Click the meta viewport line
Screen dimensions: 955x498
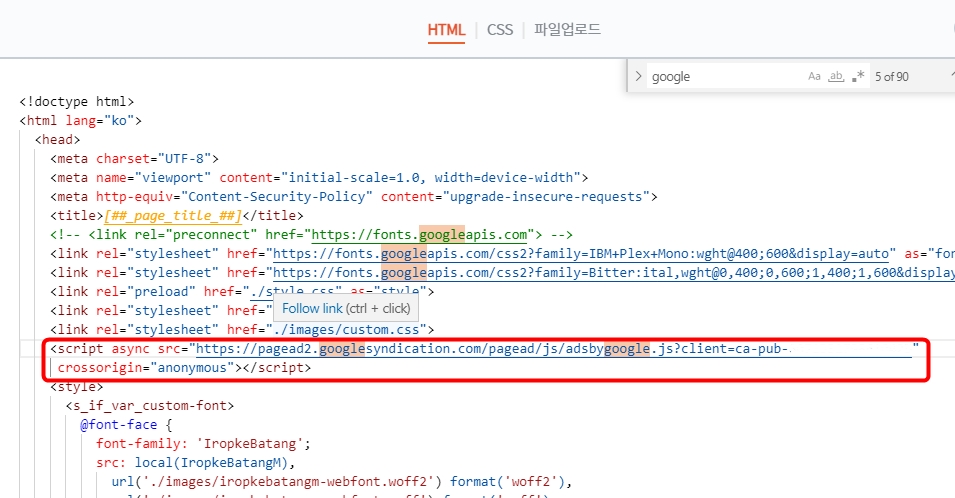[319, 178]
